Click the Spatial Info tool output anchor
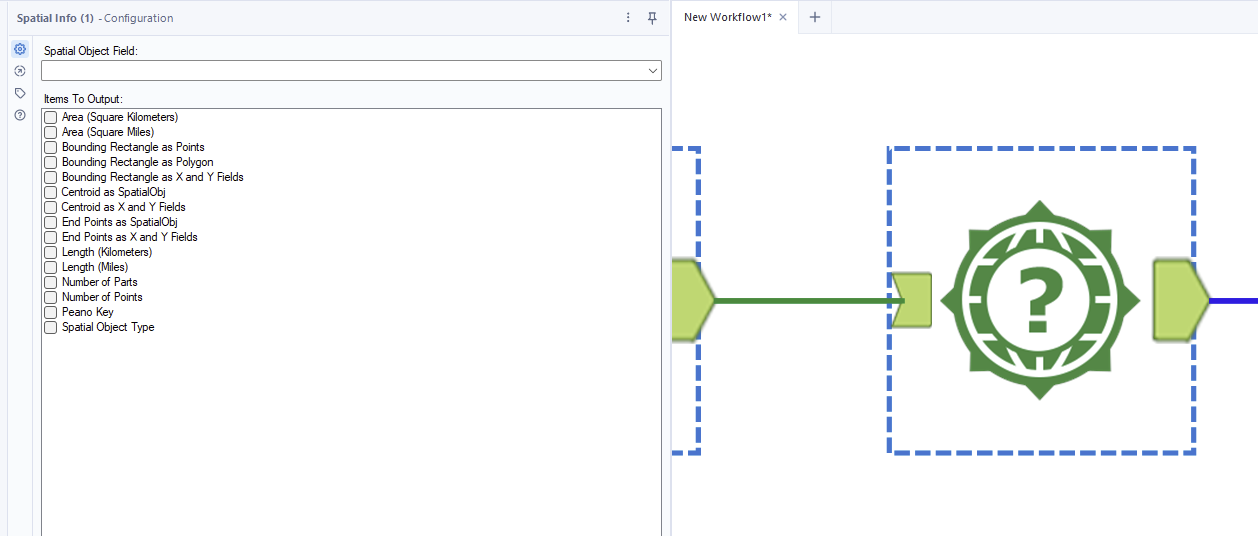 pyautogui.click(x=1181, y=300)
